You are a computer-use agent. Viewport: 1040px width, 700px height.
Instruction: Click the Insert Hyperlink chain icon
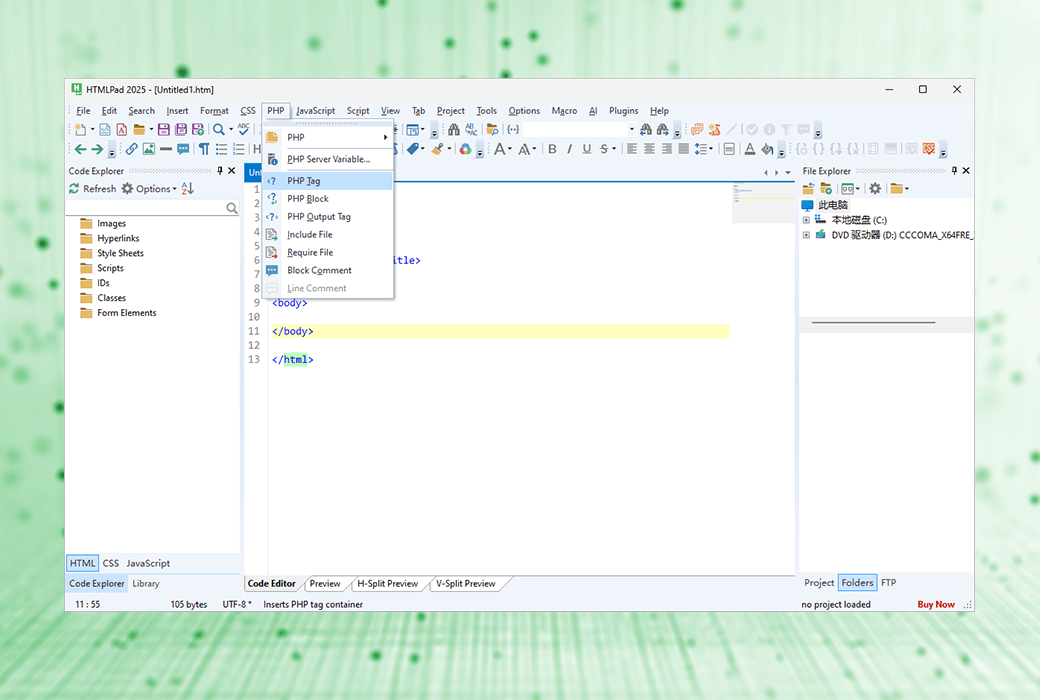[131, 149]
